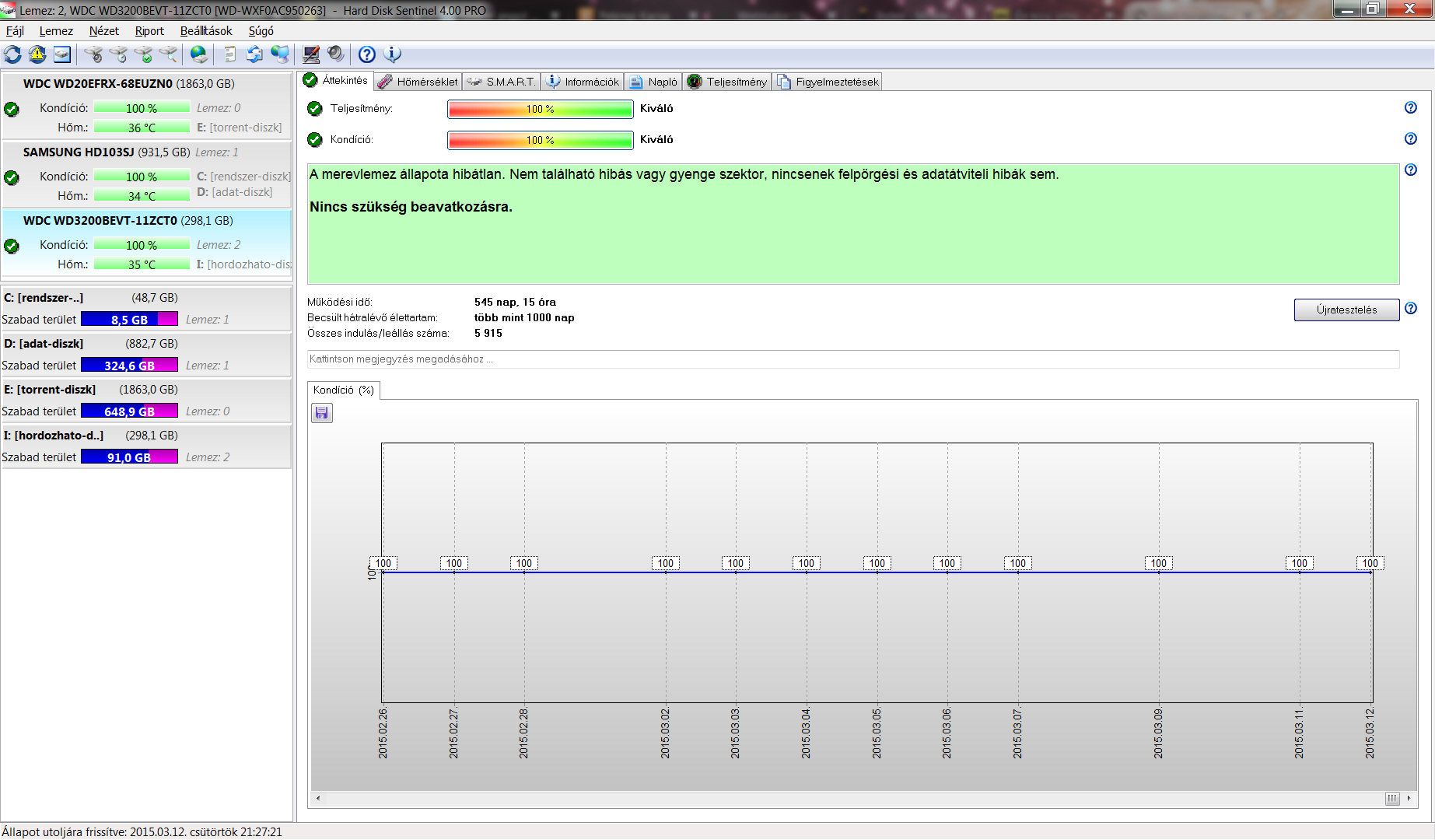The image size is (1435, 840).
Task: Switch to the Információk tab
Action: tap(583, 82)
